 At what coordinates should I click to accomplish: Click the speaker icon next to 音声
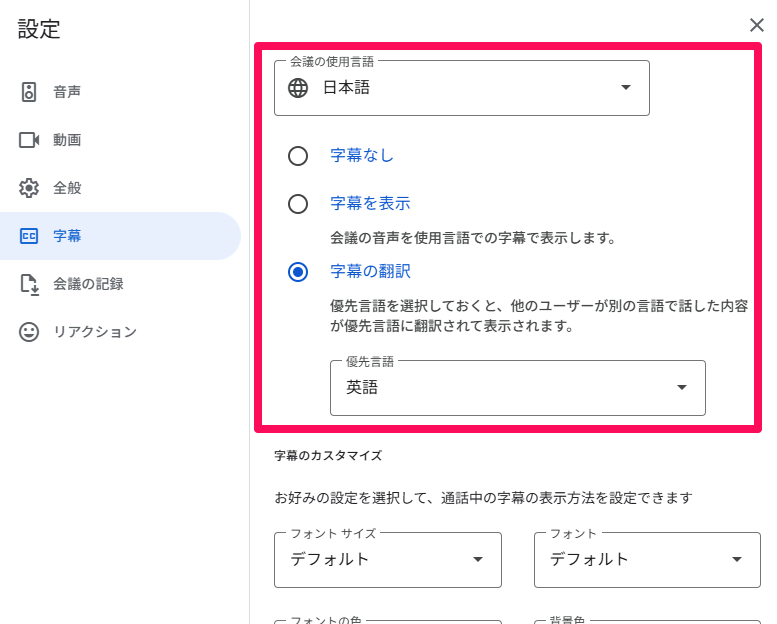click(29, 92)
